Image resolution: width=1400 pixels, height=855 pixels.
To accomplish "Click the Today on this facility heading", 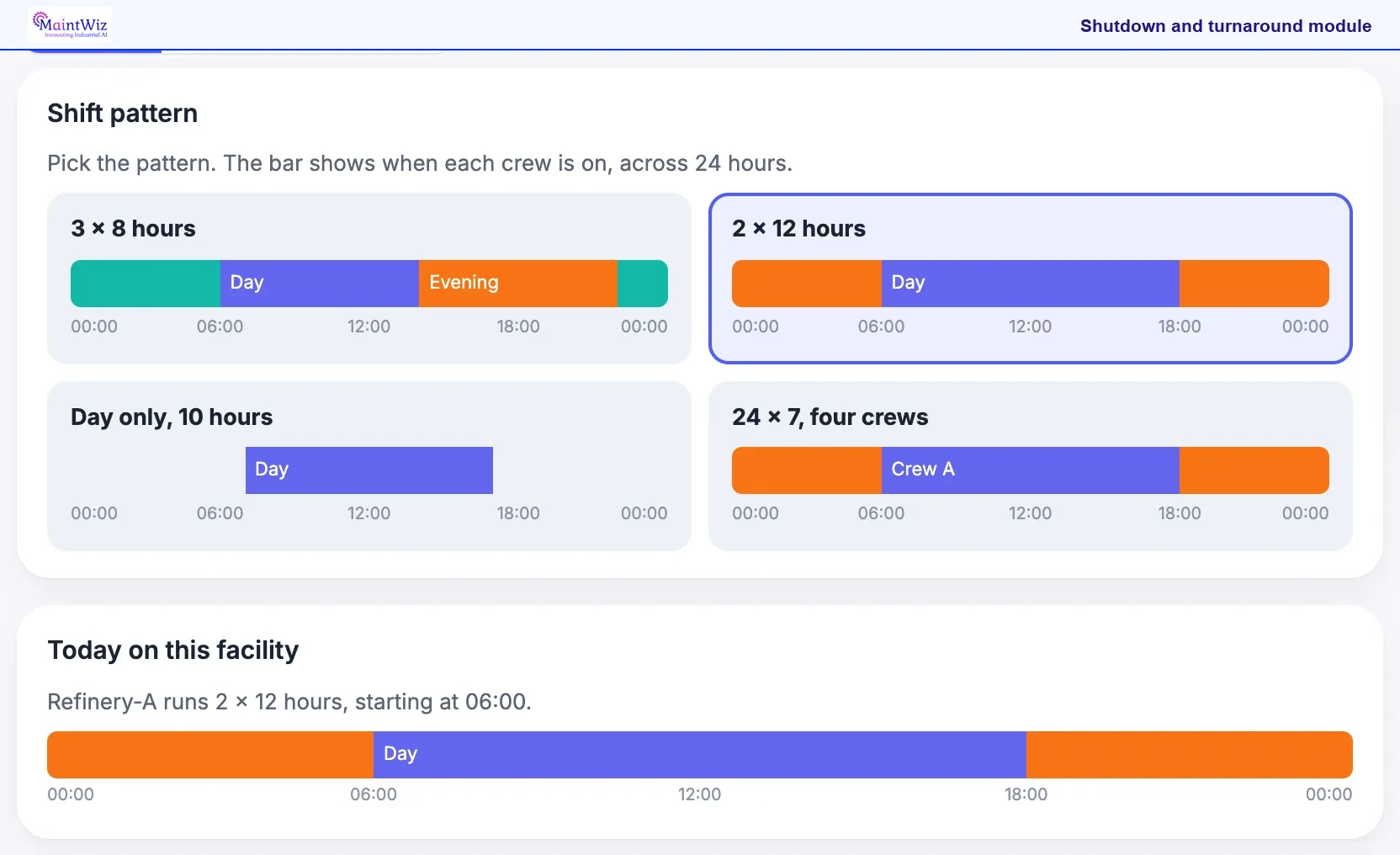I will [x=173, y=651].
